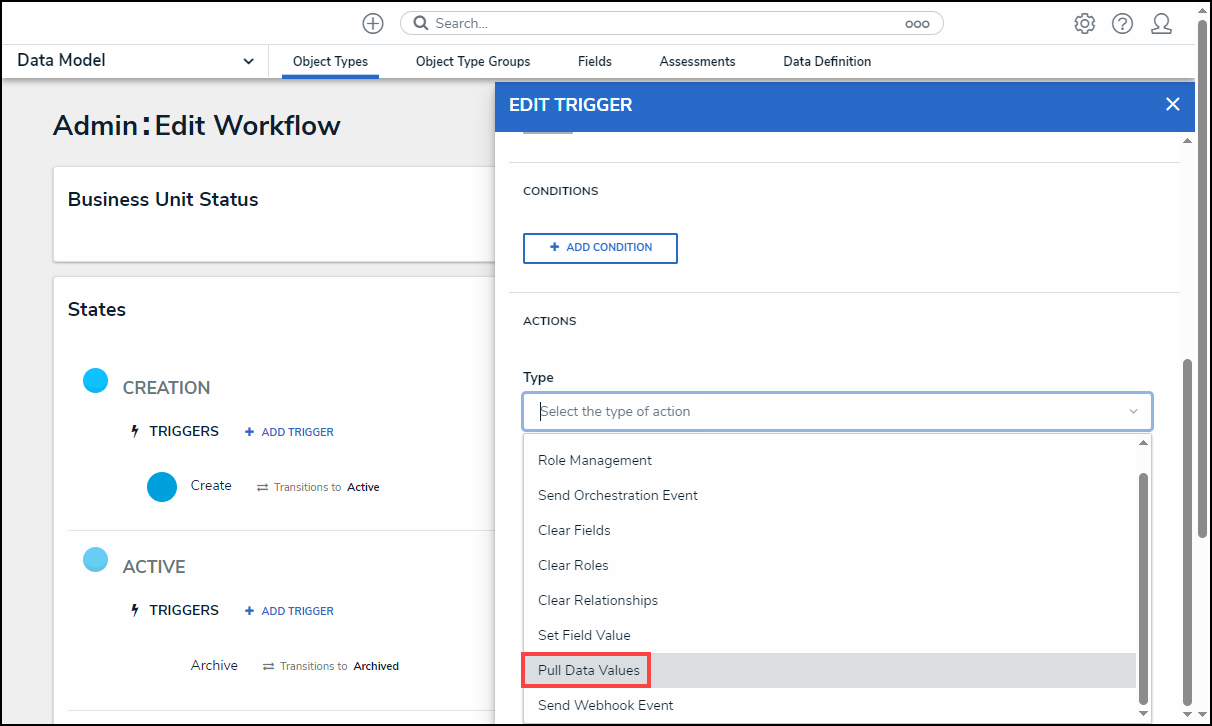1212x726 pixels.
Task: Click the Creation state circle icon
Action: [x=95, y=380]
